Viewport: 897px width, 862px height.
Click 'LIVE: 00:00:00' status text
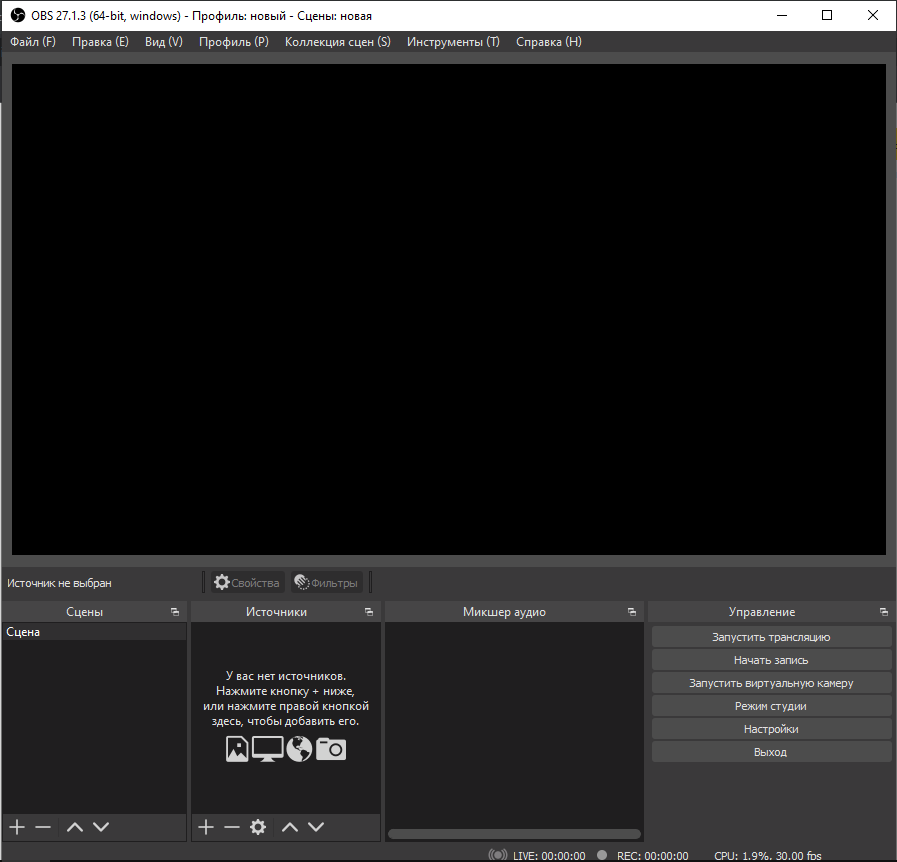pyautogui.click(x=549, y=856)
